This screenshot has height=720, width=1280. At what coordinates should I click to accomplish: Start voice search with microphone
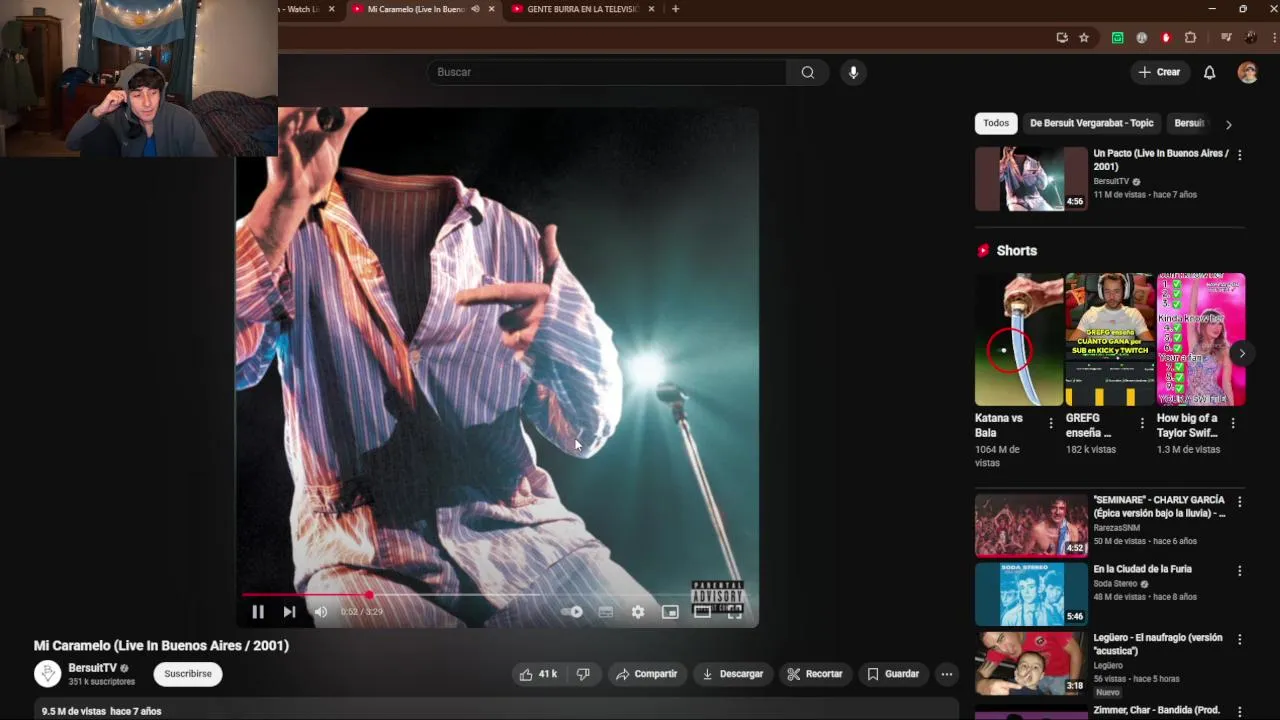point(853,72)
